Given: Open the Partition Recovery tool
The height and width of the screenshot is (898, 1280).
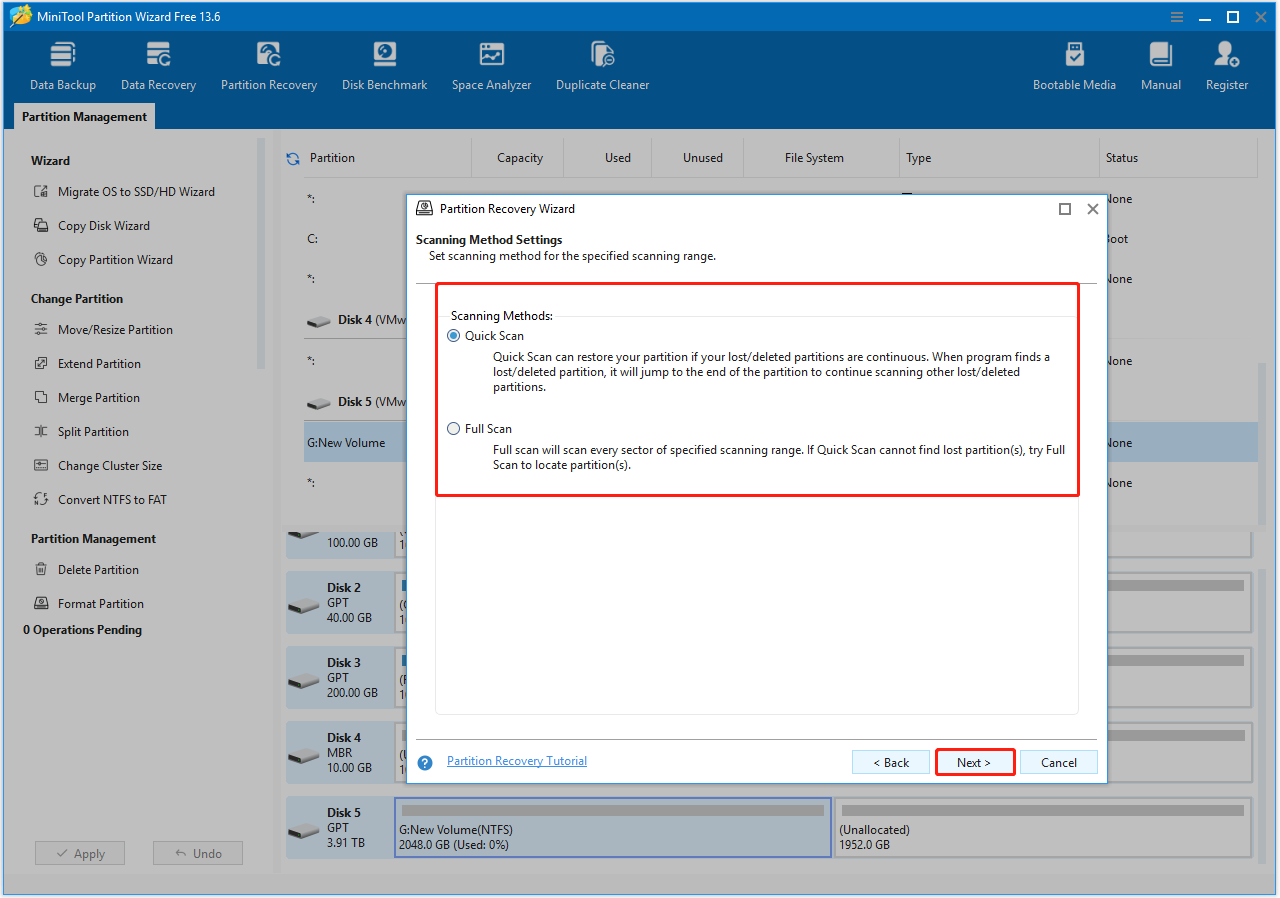Looking at the screenshot, I should 268,63.
